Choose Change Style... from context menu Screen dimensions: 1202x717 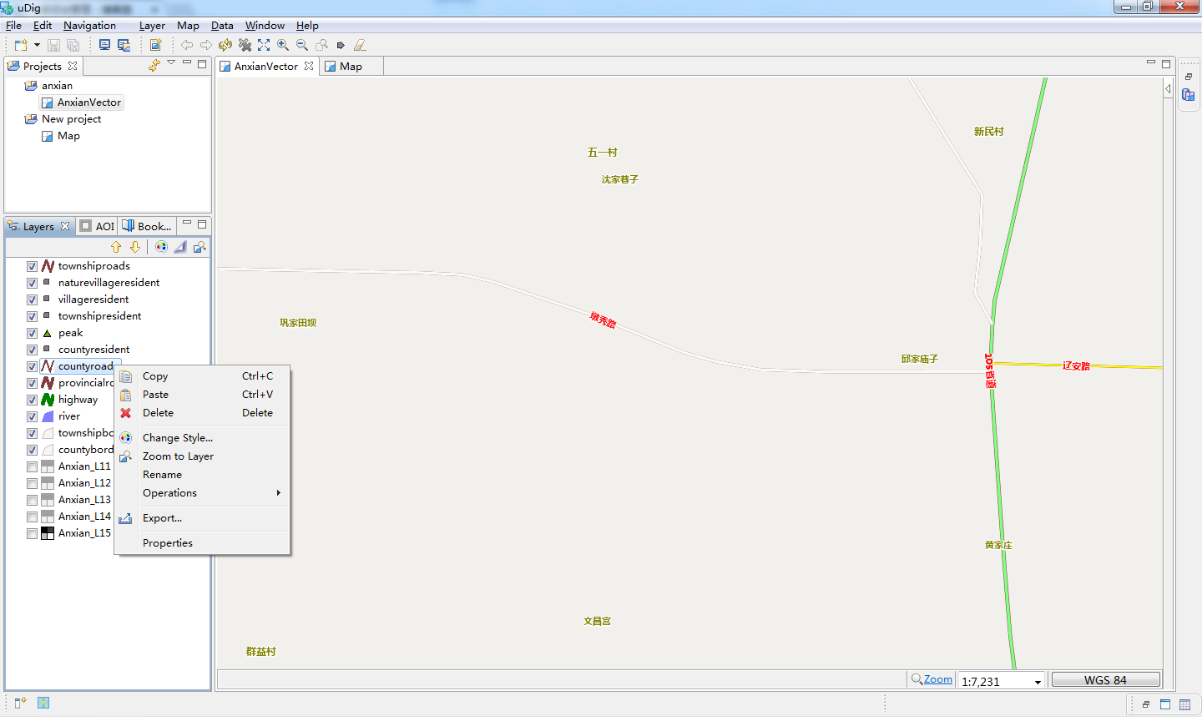click(202, 437)
